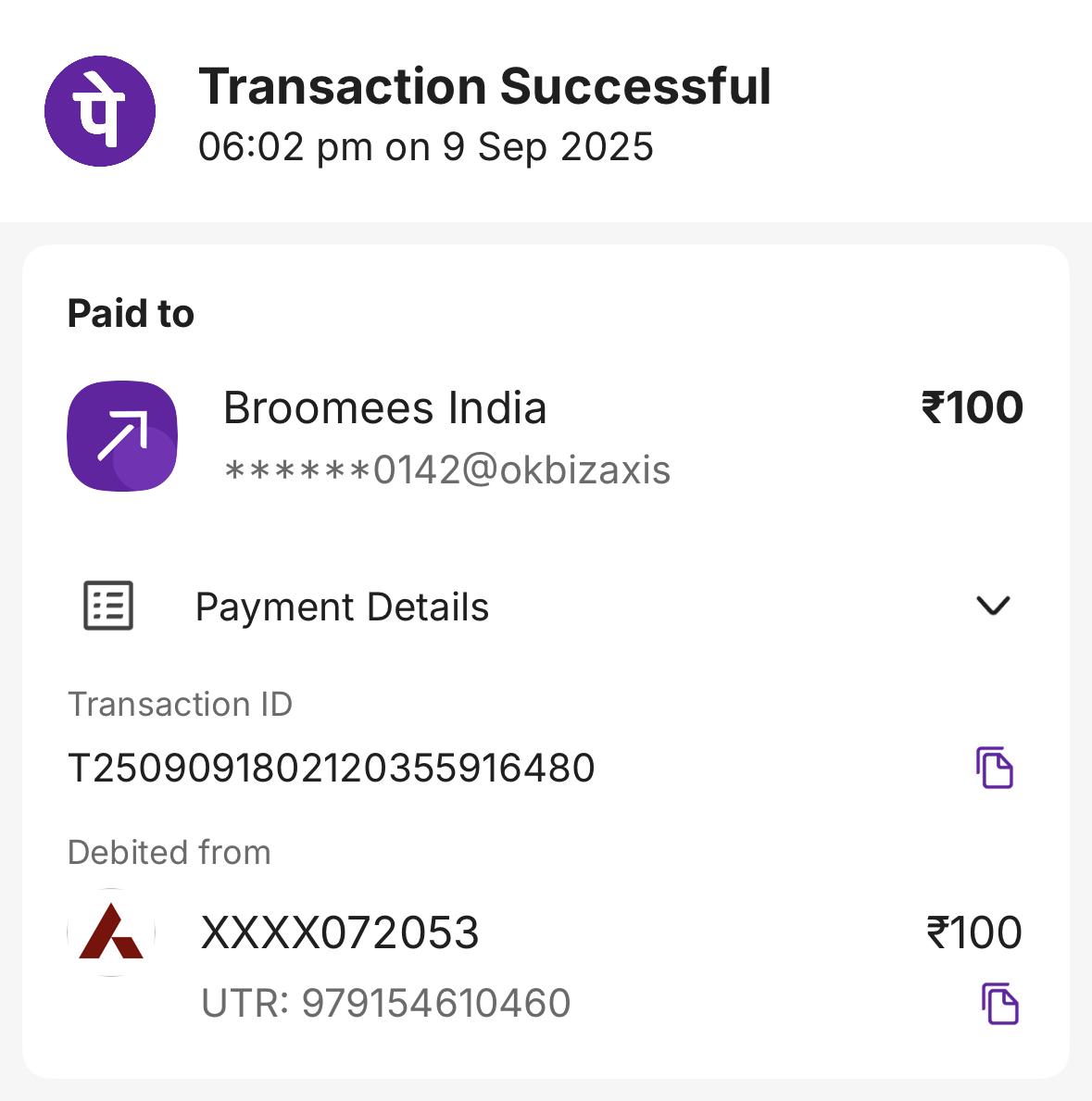
Task: Click the purple arrow payment icon
Action: click(122, 436)
